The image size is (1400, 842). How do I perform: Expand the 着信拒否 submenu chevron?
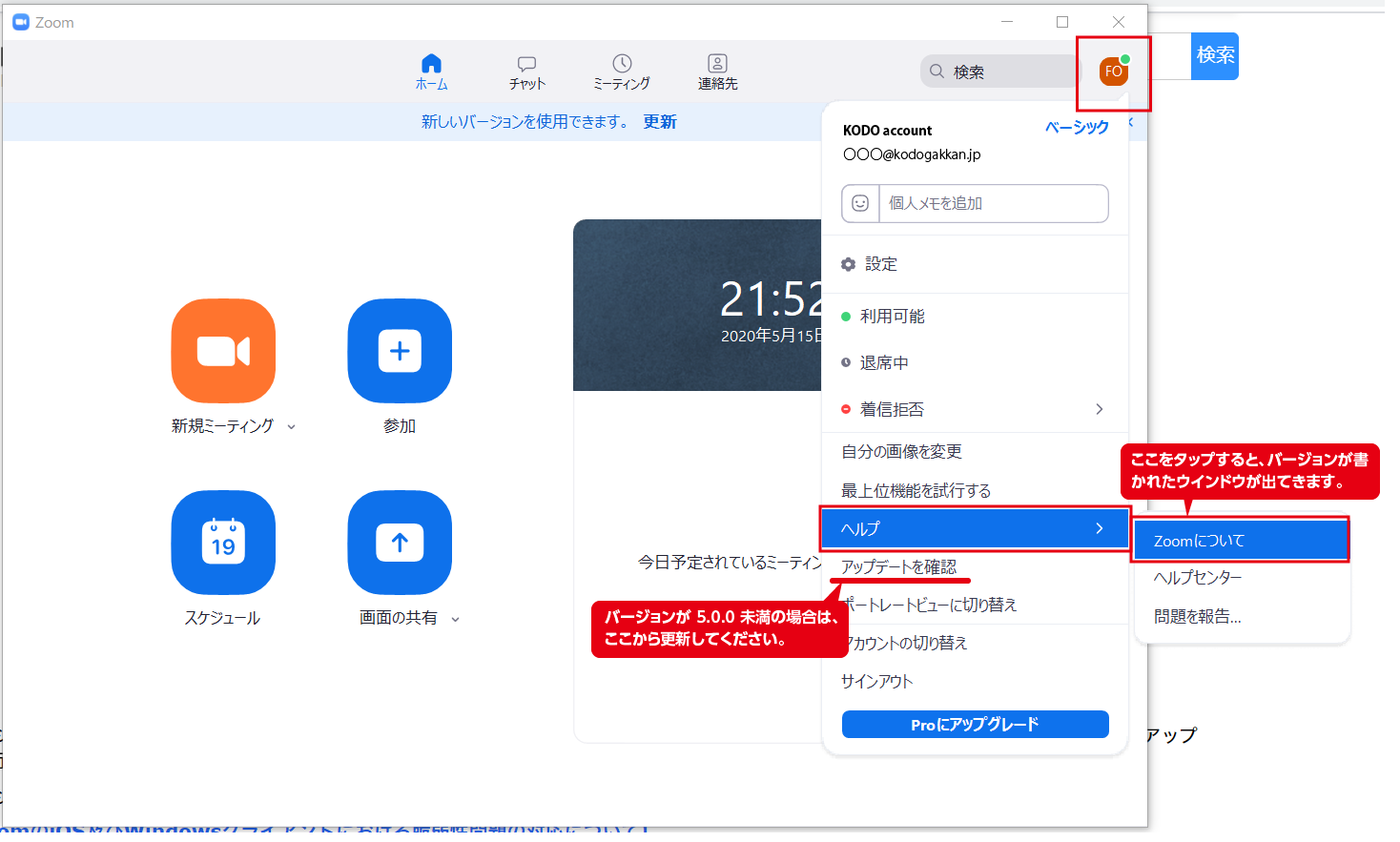tap(1100, 409)
